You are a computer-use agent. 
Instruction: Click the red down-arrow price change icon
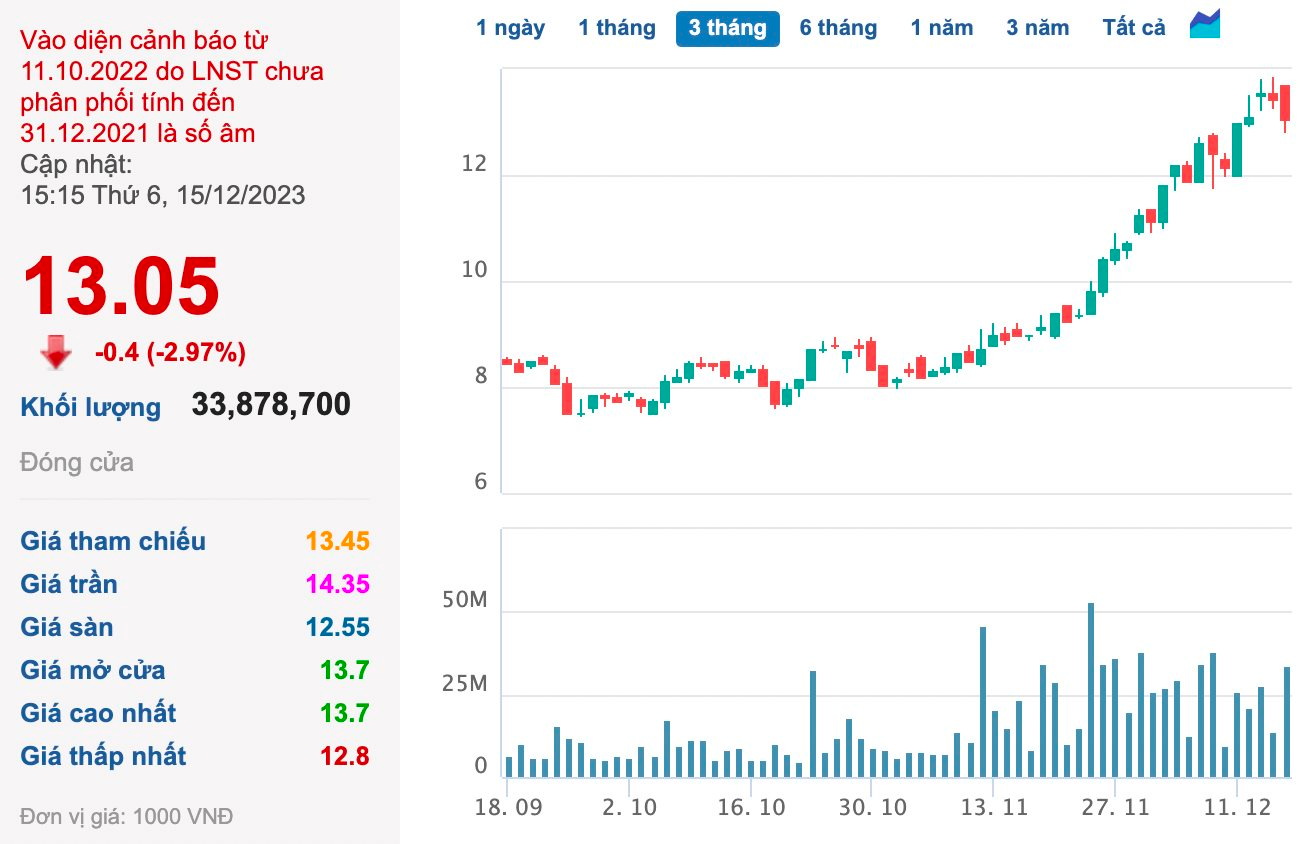pos(56,353)
